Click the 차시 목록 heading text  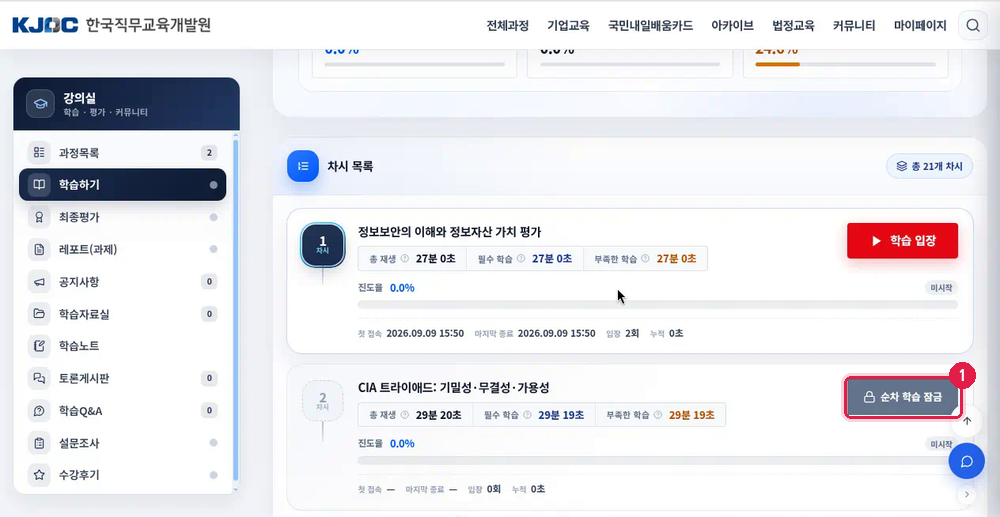[350, 166]
